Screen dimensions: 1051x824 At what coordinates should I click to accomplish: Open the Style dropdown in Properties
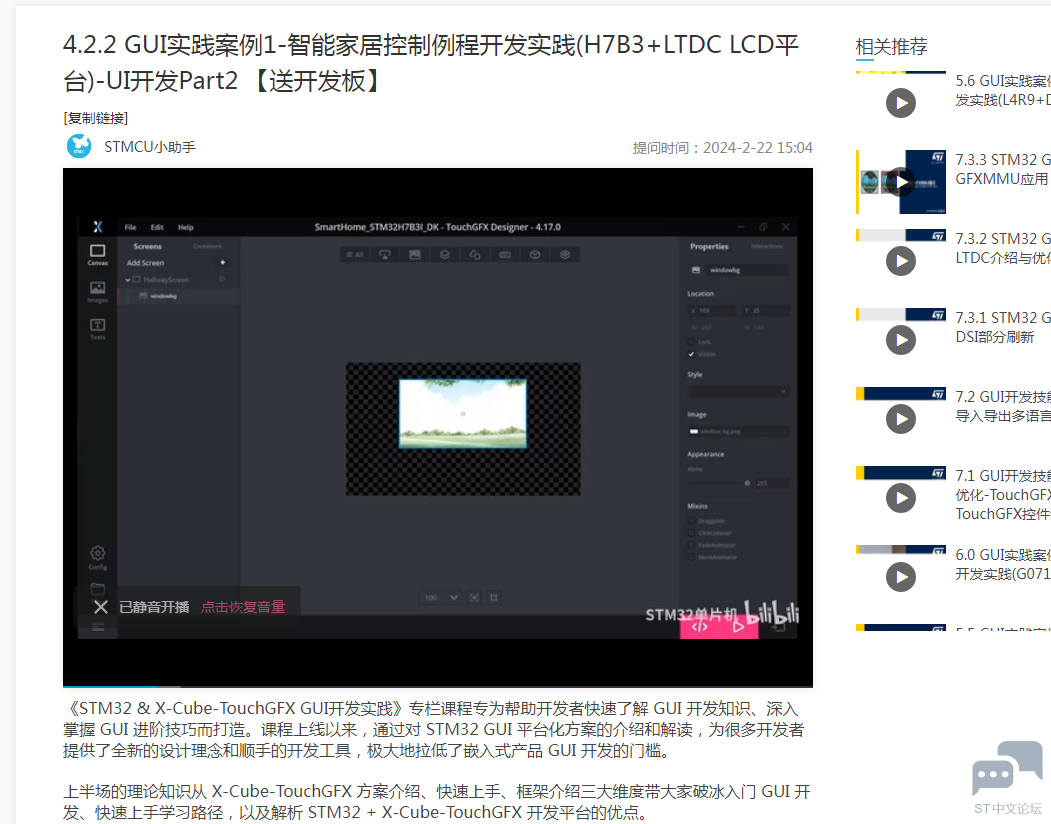tap(738, 391)
